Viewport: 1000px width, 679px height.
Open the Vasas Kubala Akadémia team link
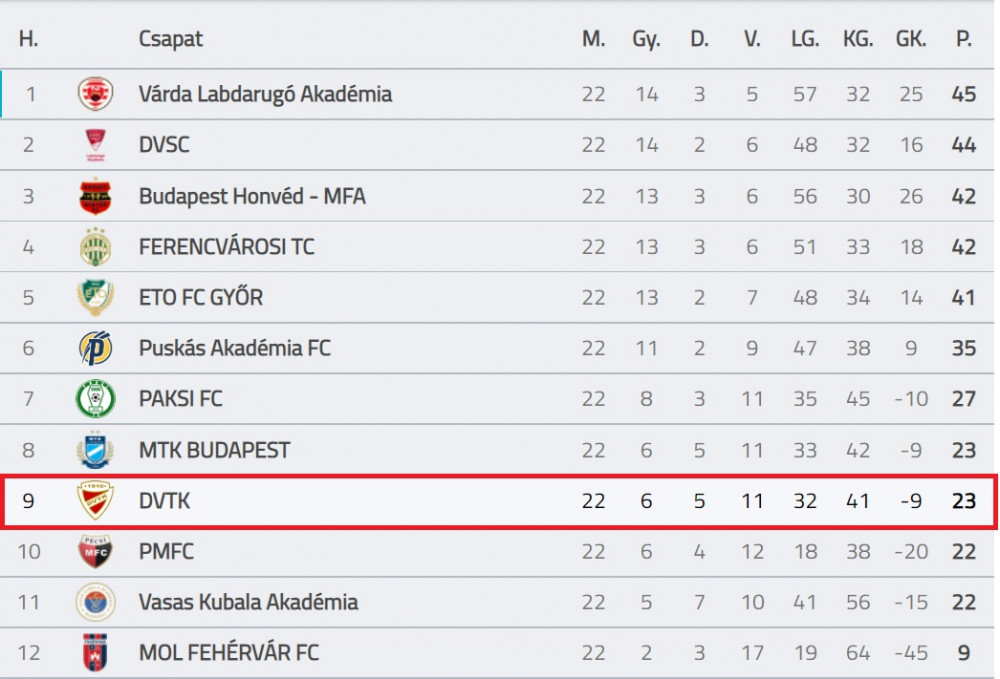click(x=248, y=602)
